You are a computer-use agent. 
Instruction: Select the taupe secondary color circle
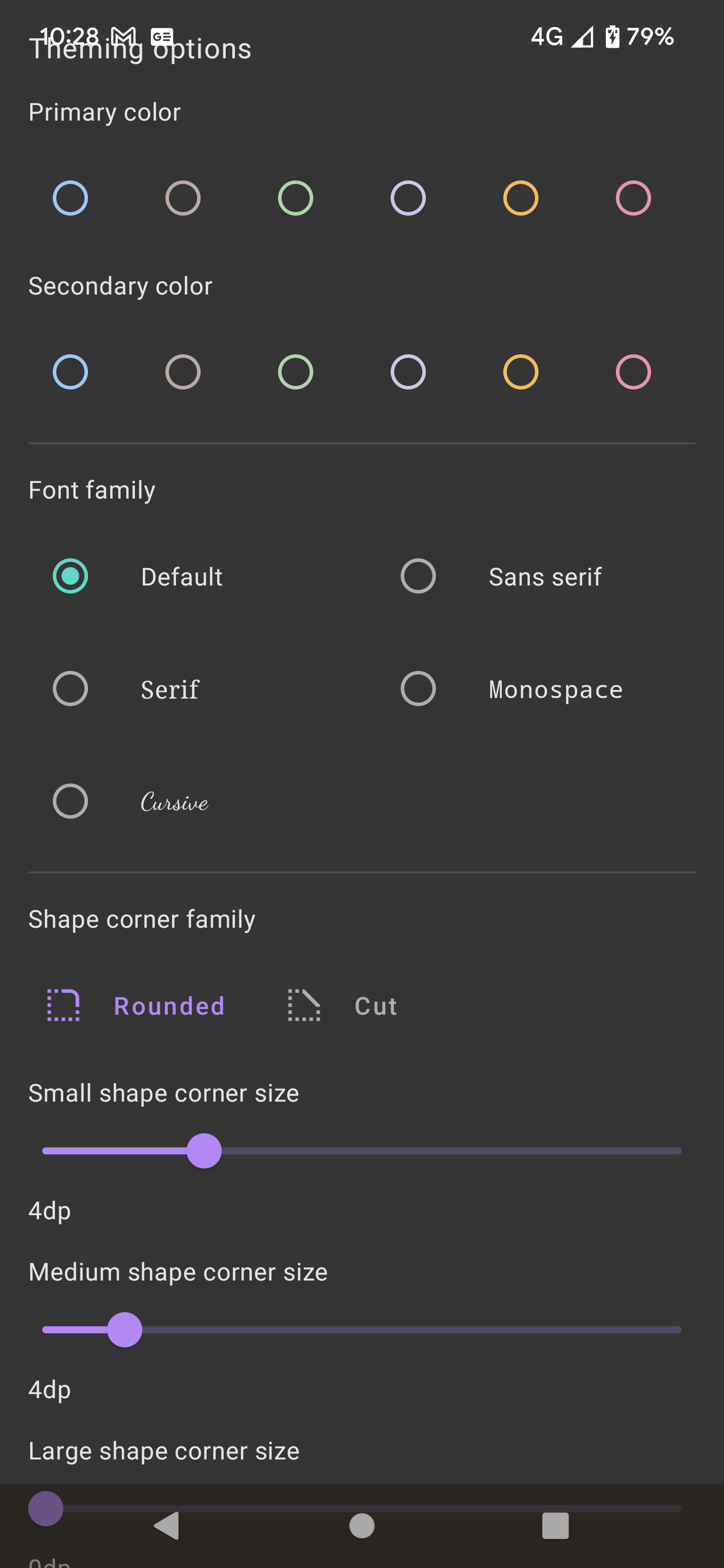183,371
